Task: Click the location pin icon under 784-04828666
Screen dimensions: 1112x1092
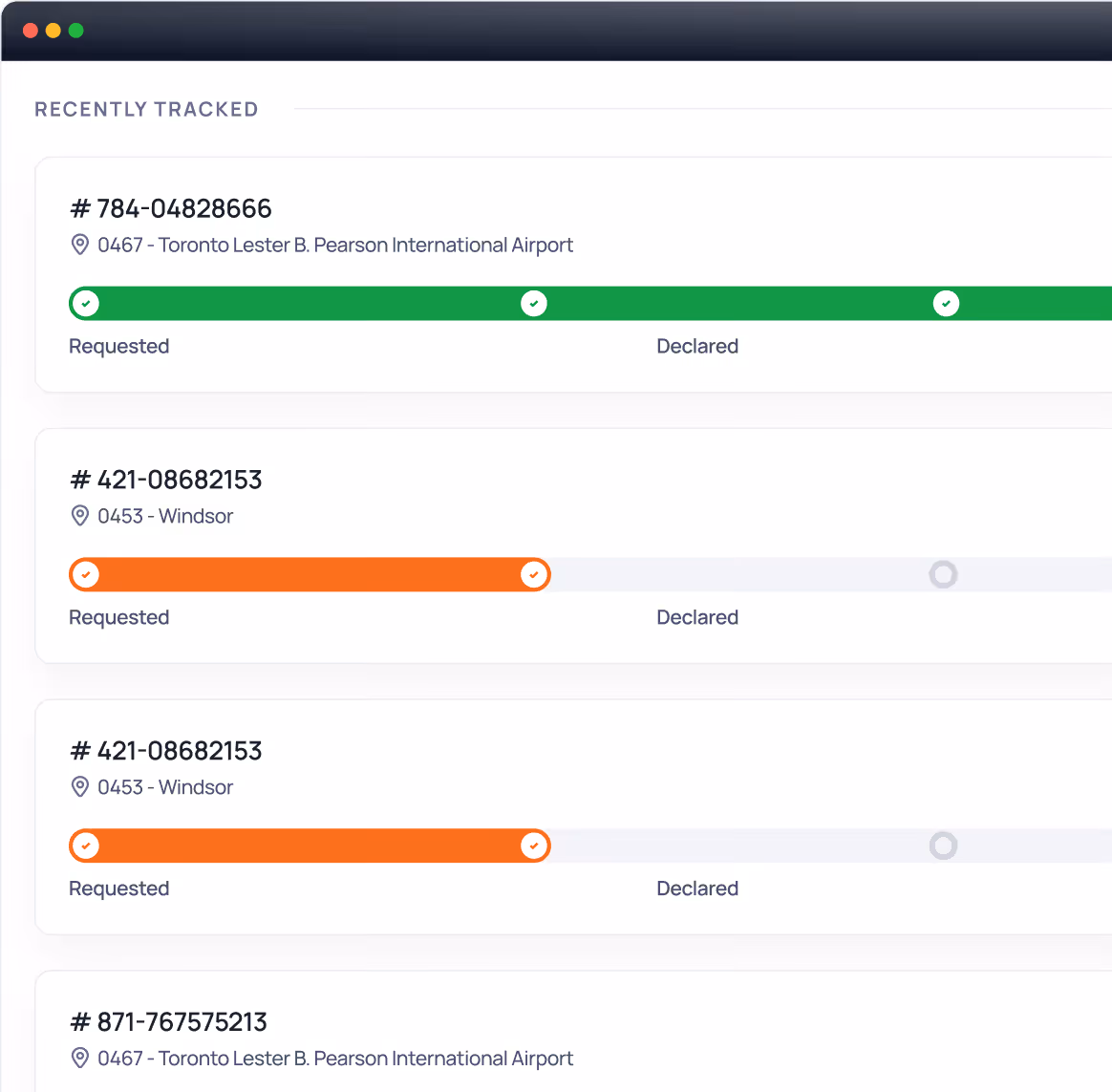Action: click(80, 245)
